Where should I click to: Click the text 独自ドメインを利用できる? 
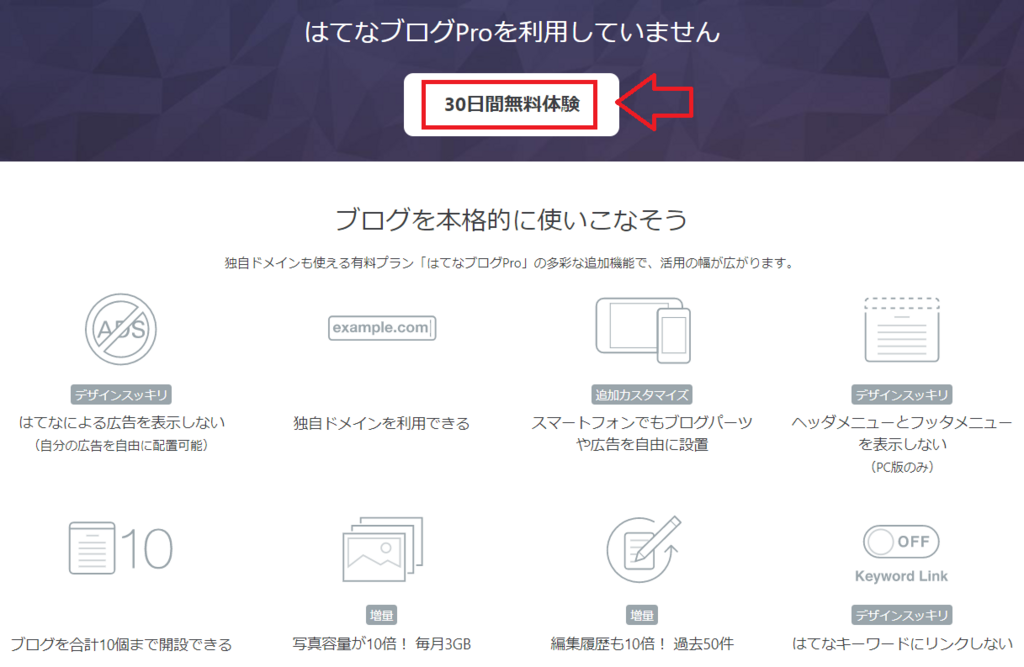click(x=381, y=423)
